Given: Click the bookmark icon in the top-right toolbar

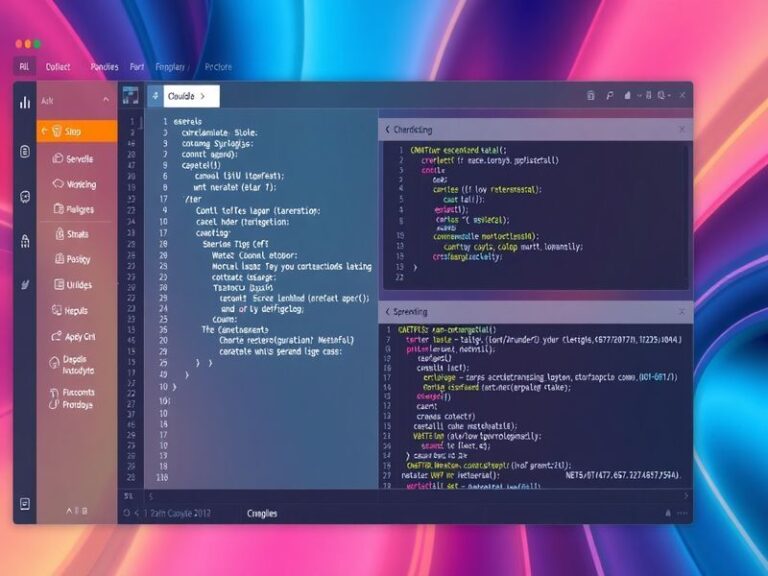Looking at the screenshot, I should pyautogui.click(x=648, y=95).
